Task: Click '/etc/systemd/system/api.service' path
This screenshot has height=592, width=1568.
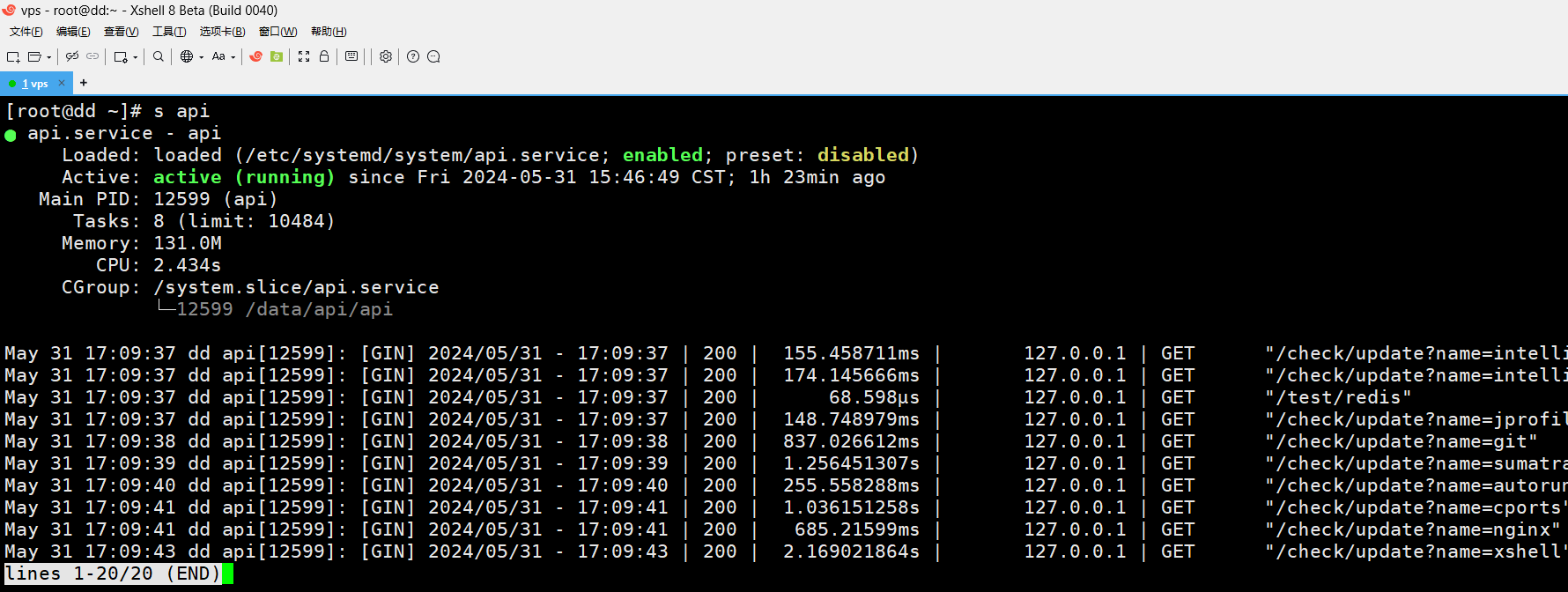Action: (x=423, y=155)
